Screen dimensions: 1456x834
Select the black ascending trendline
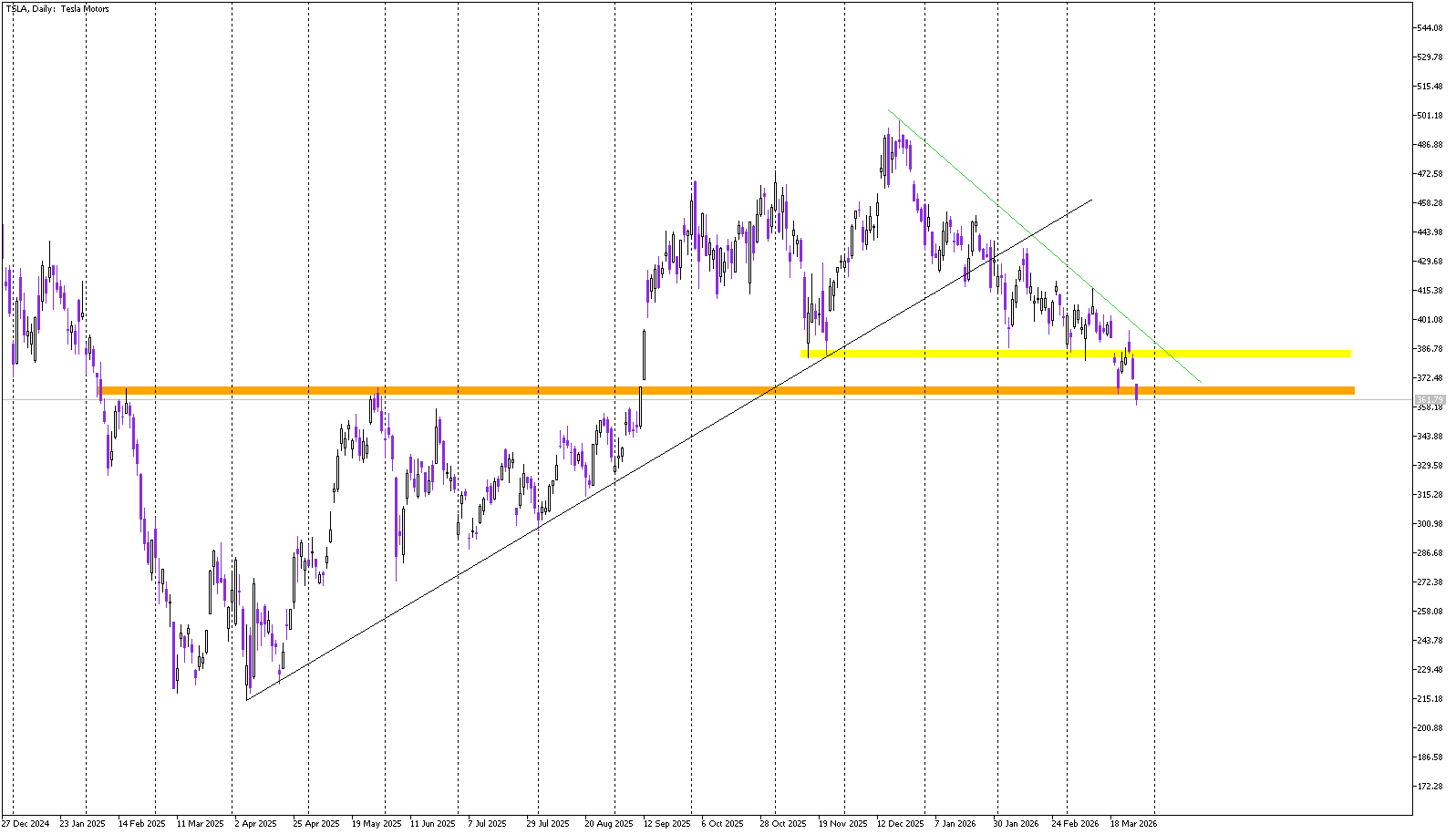(x=456, y=576)
